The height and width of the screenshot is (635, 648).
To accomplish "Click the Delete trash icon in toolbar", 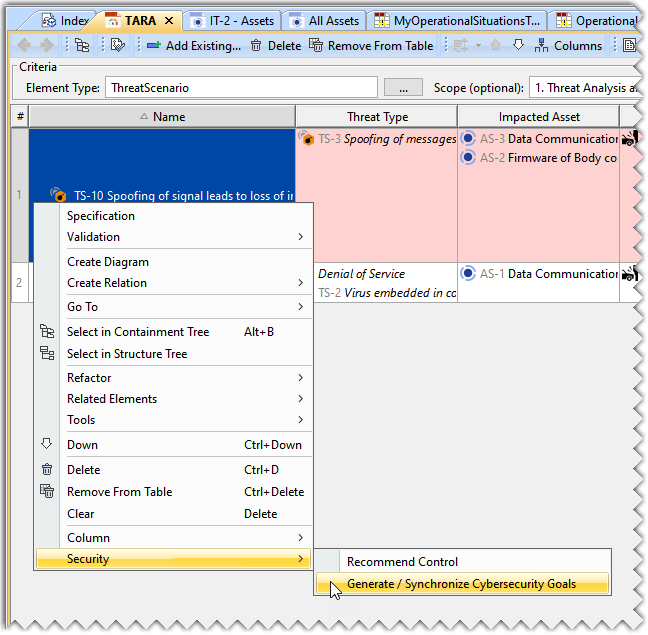I will (x=257, y=45).
